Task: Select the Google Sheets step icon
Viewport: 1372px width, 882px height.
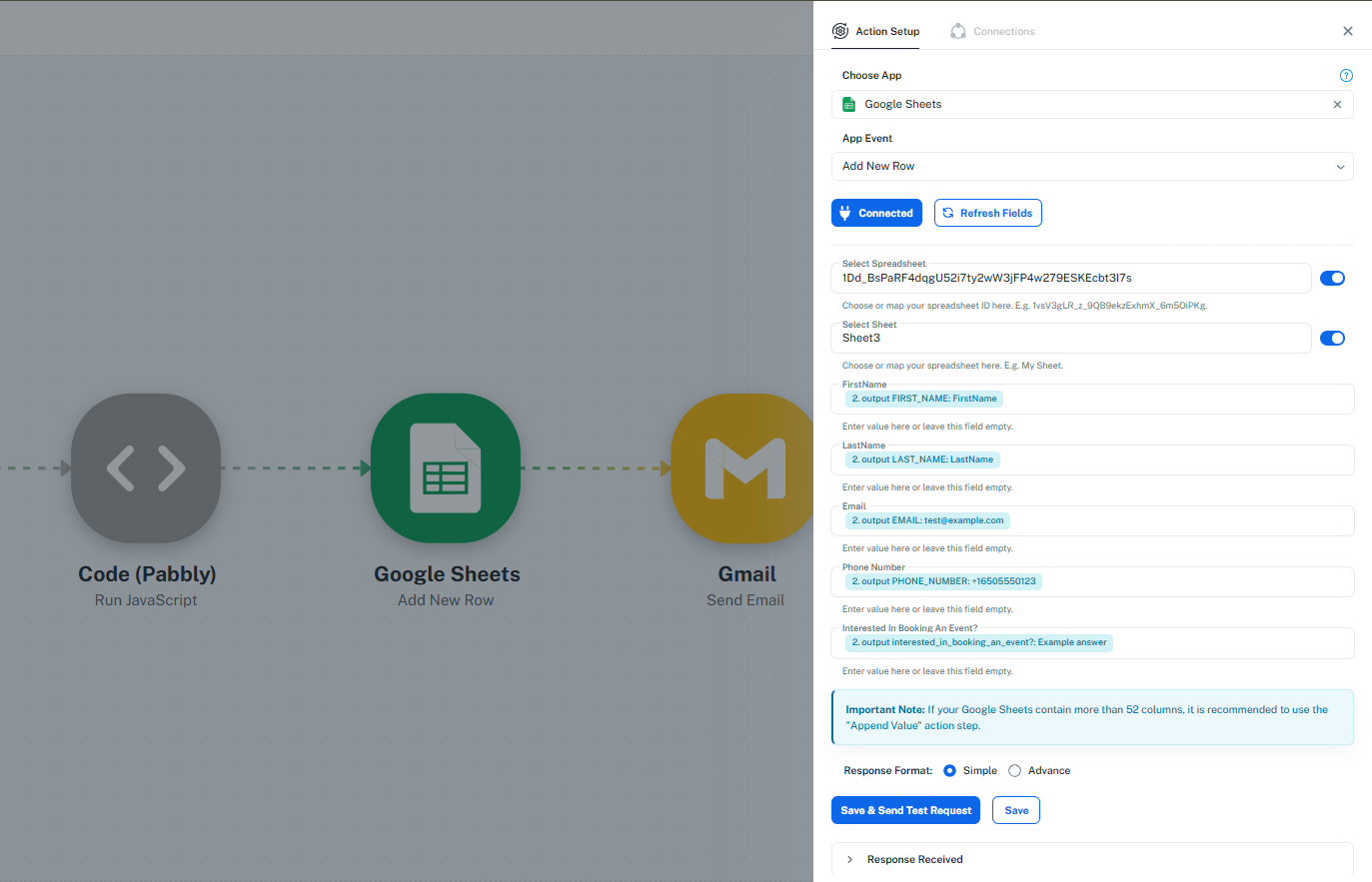Action: pyautogui.click(x=446, y=468)
